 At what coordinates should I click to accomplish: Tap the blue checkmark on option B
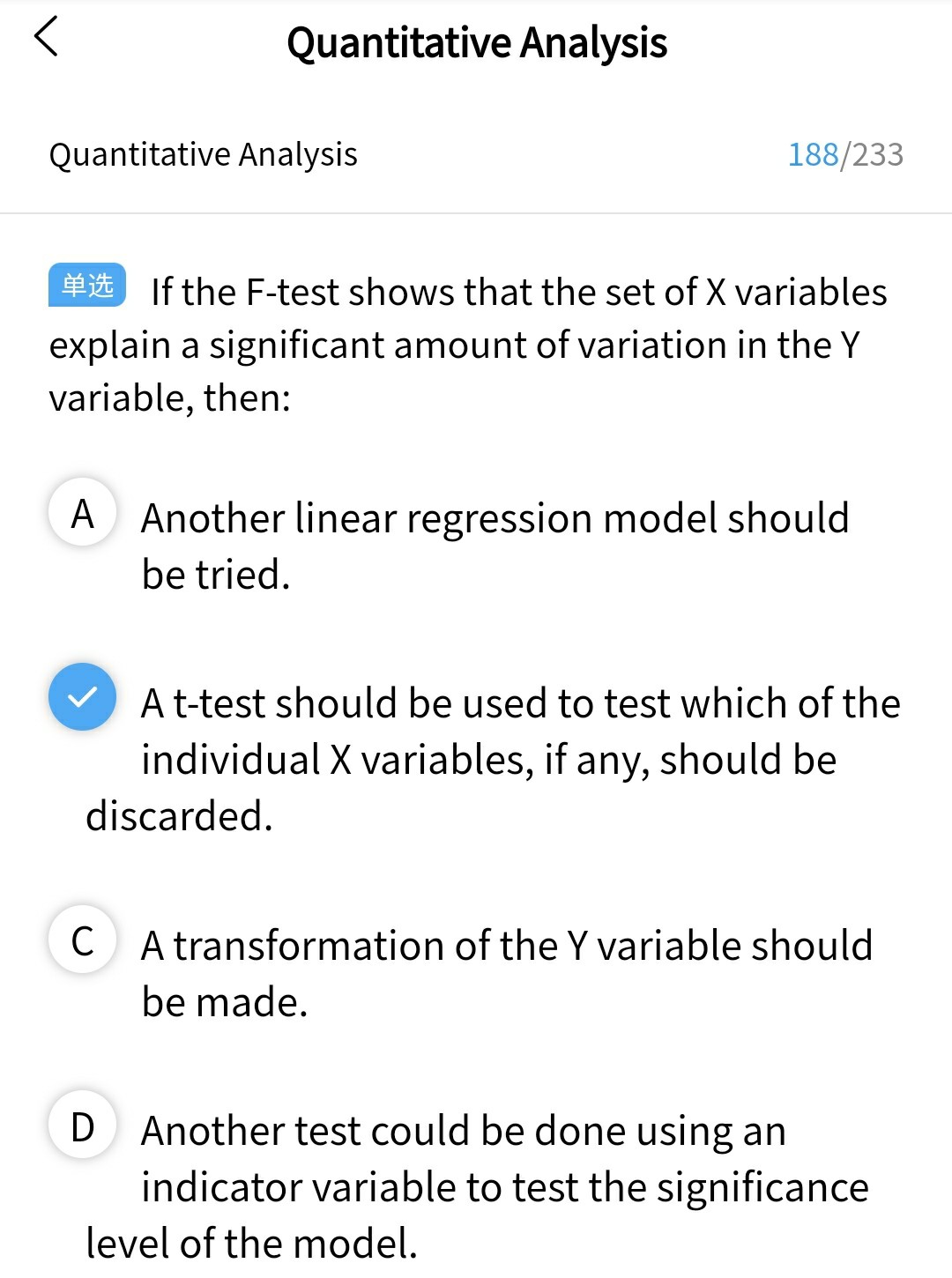[x=82, y=696]
